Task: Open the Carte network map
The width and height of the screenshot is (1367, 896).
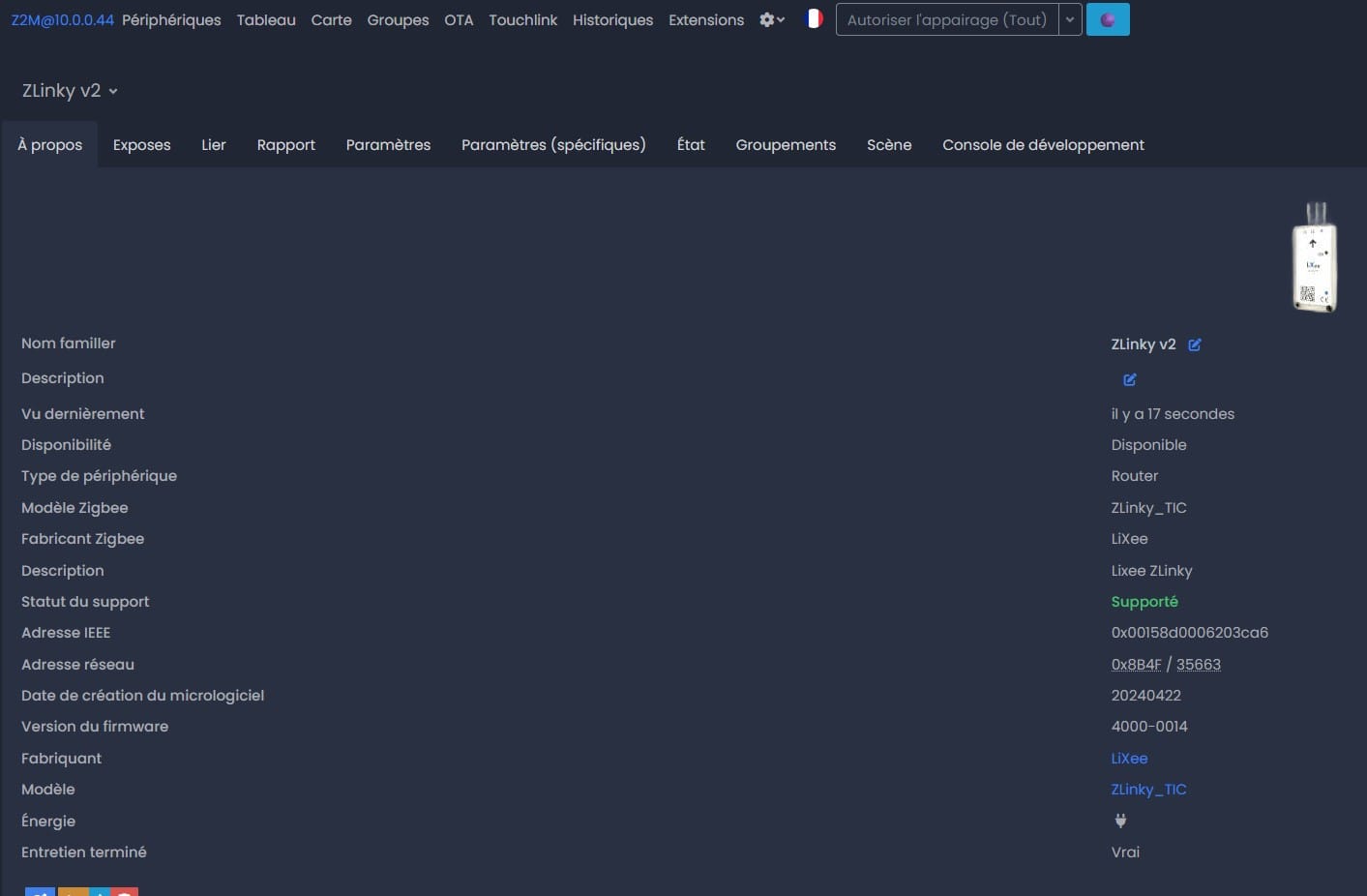Action: 331,19
